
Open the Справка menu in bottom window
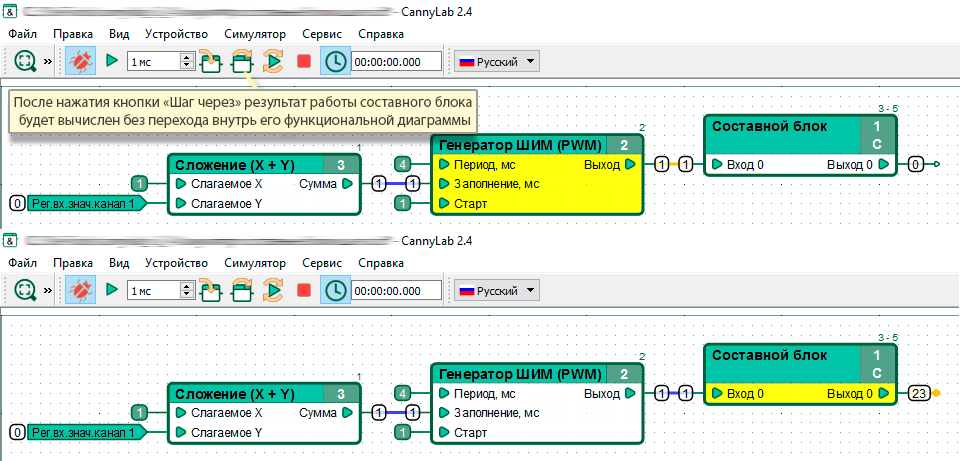[381, 263]
